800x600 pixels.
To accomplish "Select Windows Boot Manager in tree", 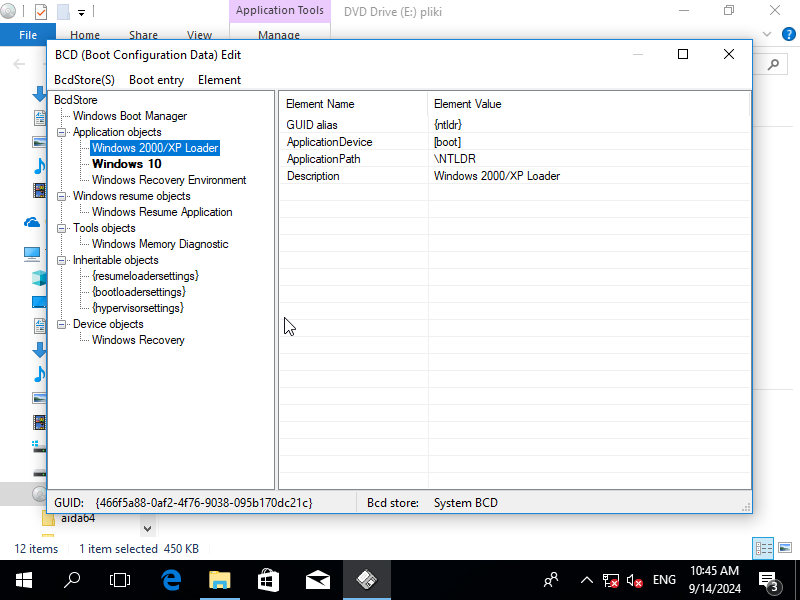I will (x=130, y=116).
